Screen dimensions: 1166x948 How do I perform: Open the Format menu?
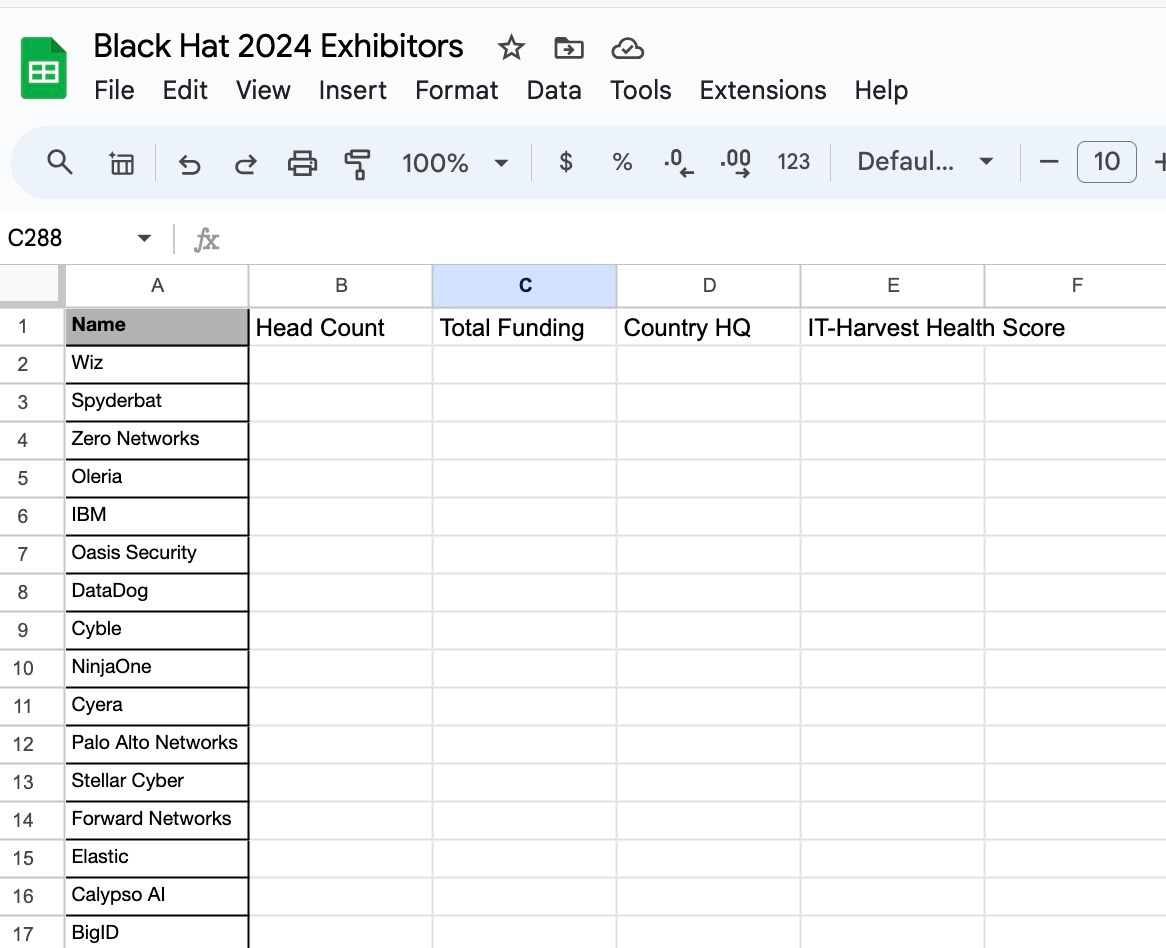tap(457, 90)
